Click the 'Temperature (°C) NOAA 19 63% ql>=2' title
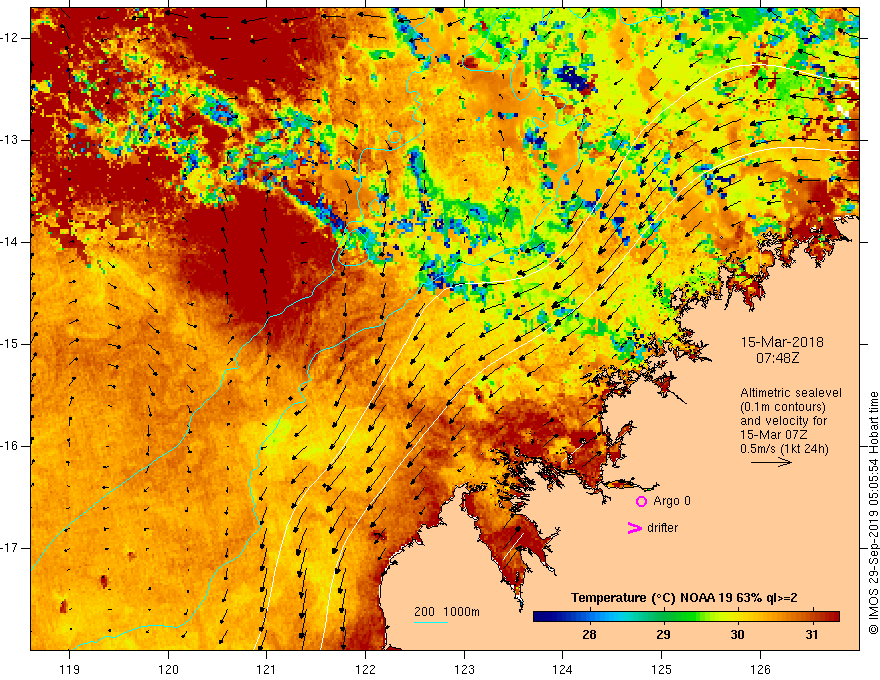This screenshot has height=680, width=880. (x=684, y=598)
